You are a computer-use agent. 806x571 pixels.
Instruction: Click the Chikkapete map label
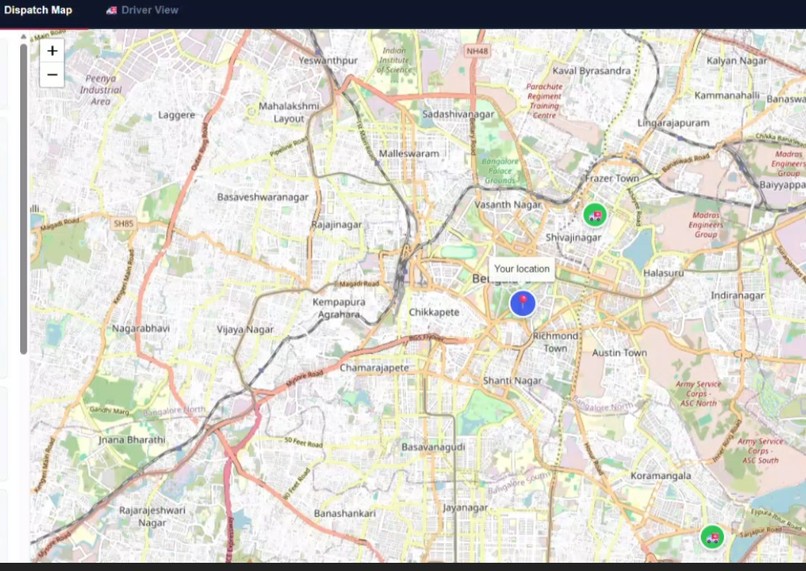click(434, 312)
